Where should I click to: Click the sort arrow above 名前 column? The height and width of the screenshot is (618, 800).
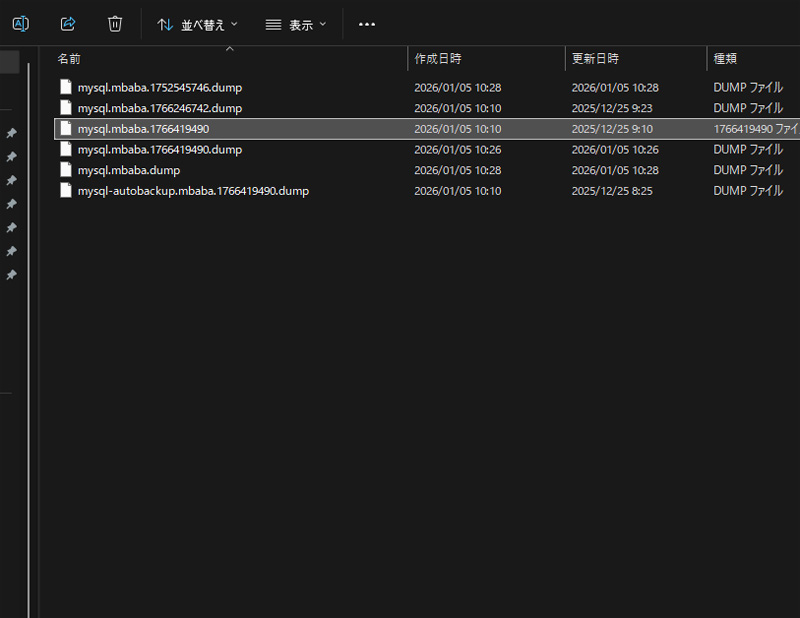point(229,48)
